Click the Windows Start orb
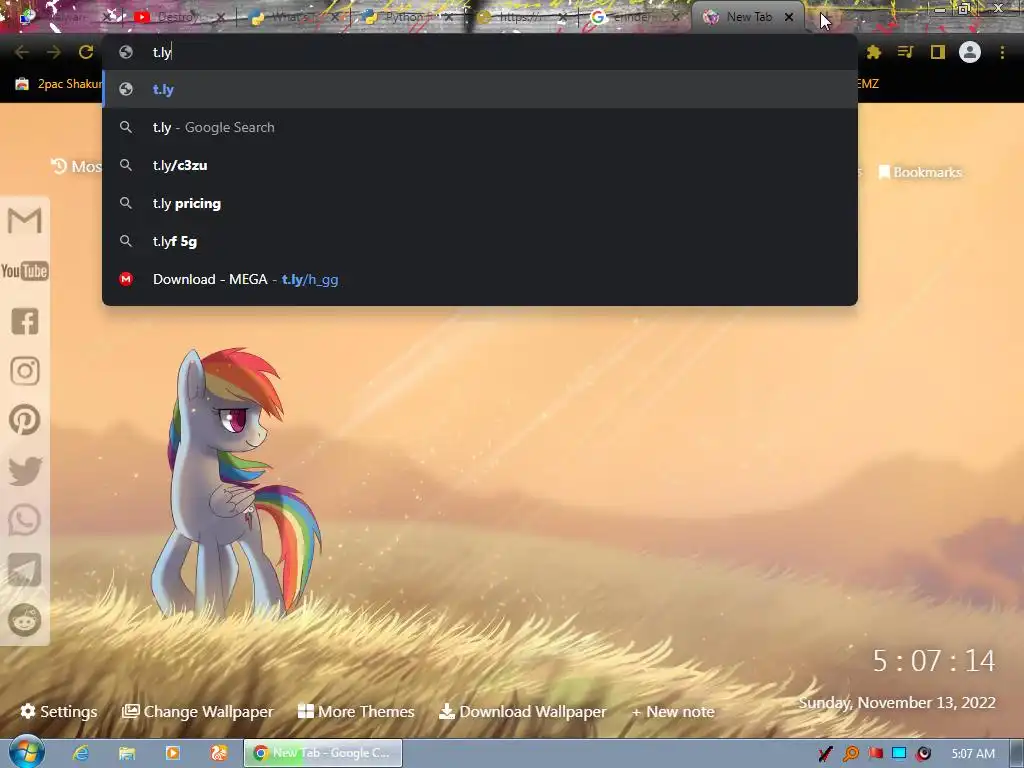Screen dimensions: 1024x768 (x=27, y=752)
